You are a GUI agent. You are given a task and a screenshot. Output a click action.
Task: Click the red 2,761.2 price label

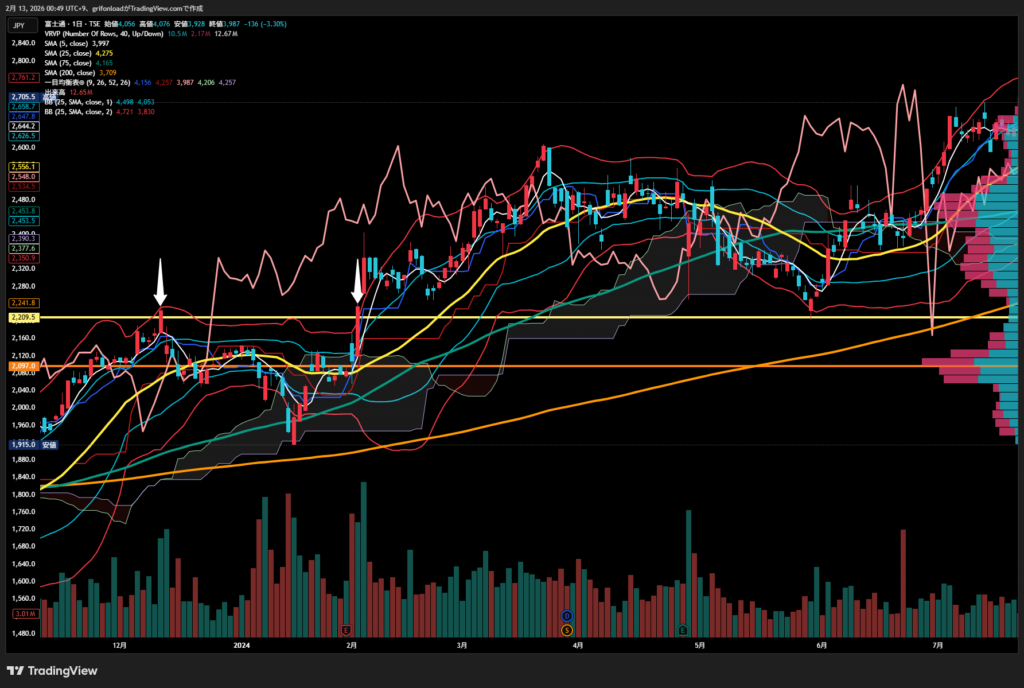click(22, 77)
